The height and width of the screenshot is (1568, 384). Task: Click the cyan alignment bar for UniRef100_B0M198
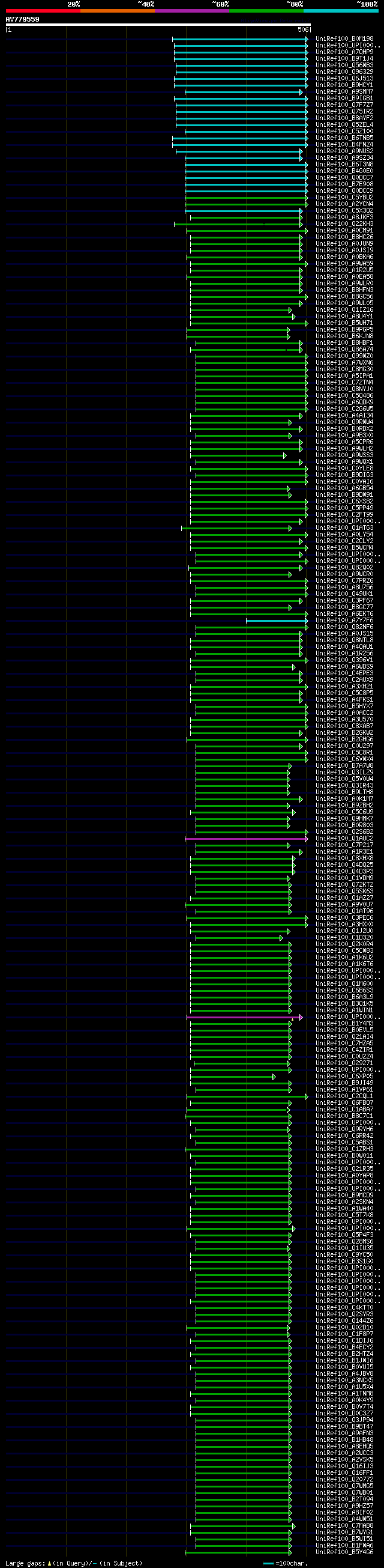point(239,39)
